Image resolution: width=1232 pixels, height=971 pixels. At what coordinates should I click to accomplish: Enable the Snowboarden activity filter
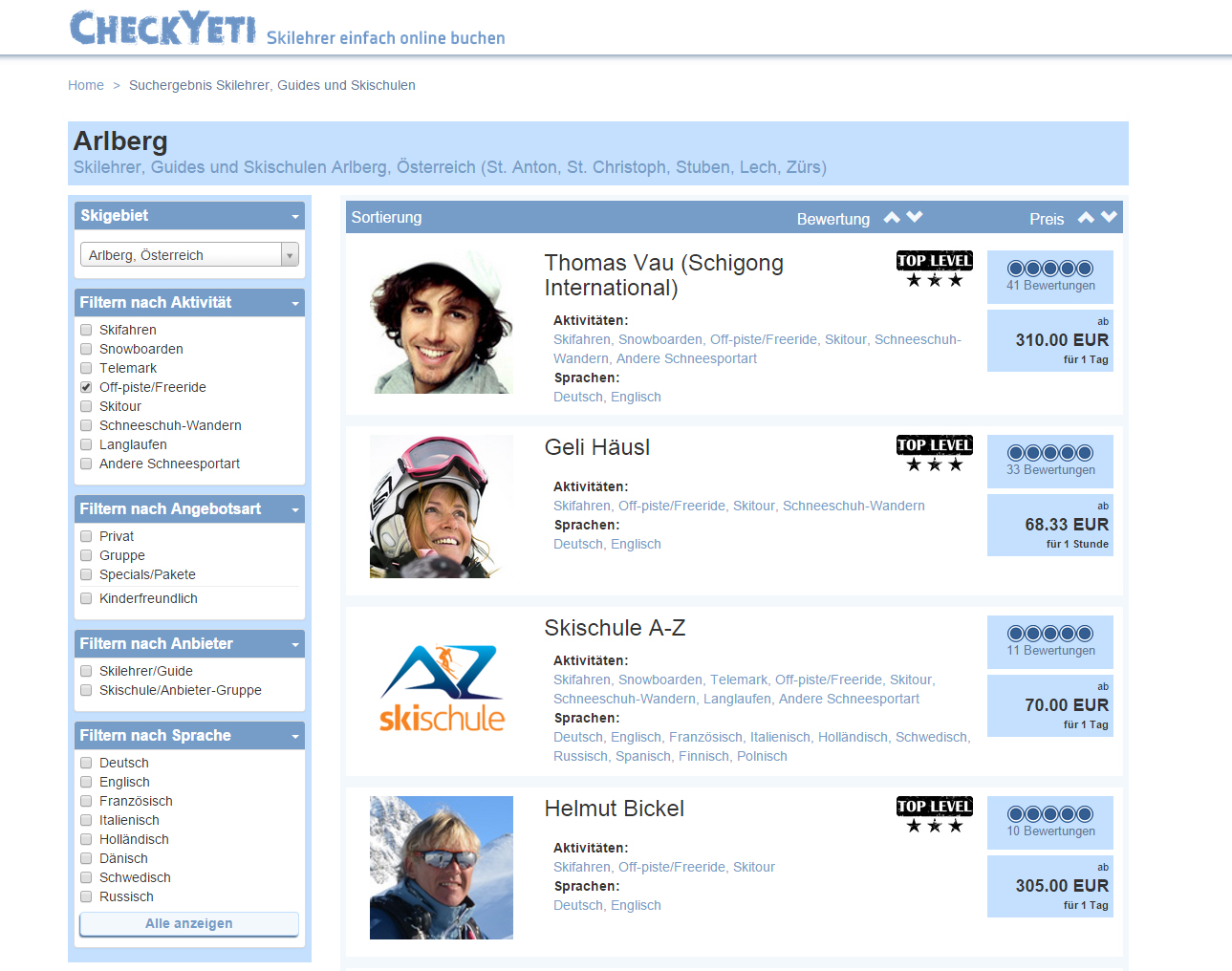click(x=86, y=349)
